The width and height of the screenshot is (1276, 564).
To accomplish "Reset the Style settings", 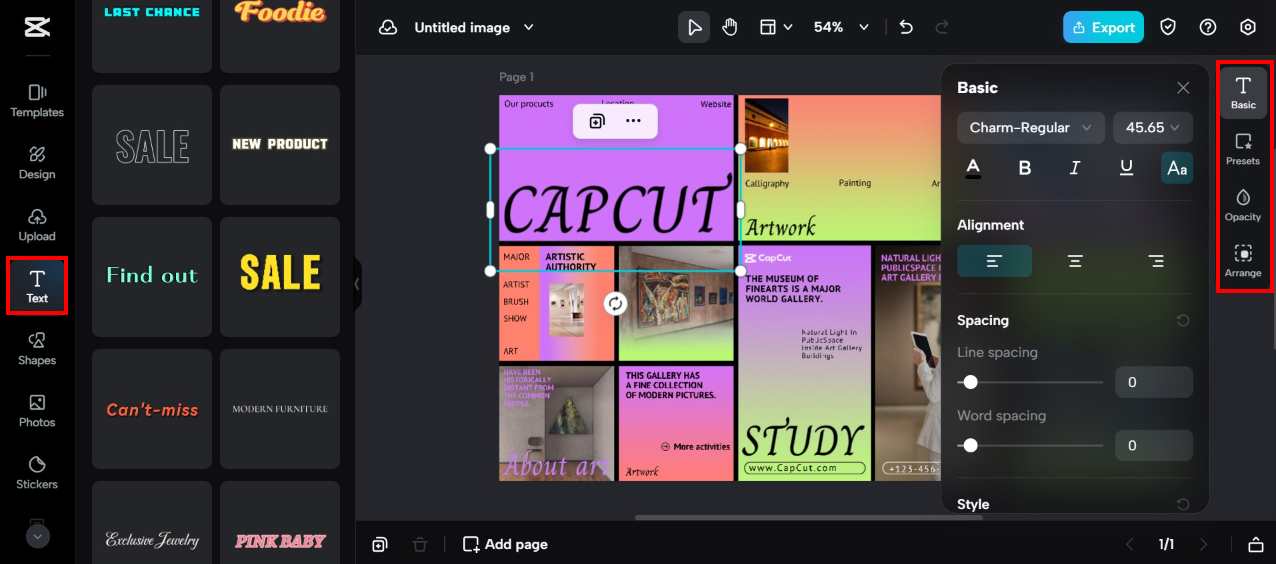I will click(1183, 505).
